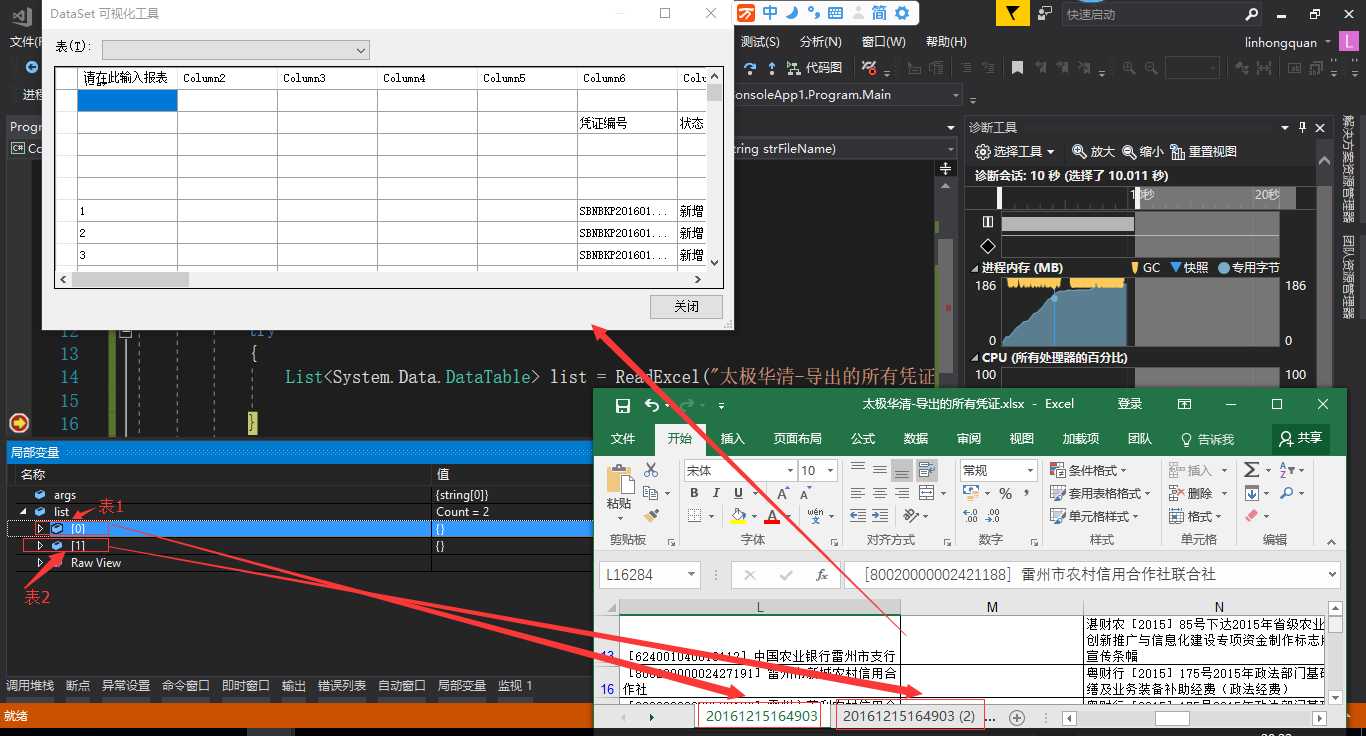Click 重置视图 reset view button
1366x736 pixels.
click(1204, 151)
